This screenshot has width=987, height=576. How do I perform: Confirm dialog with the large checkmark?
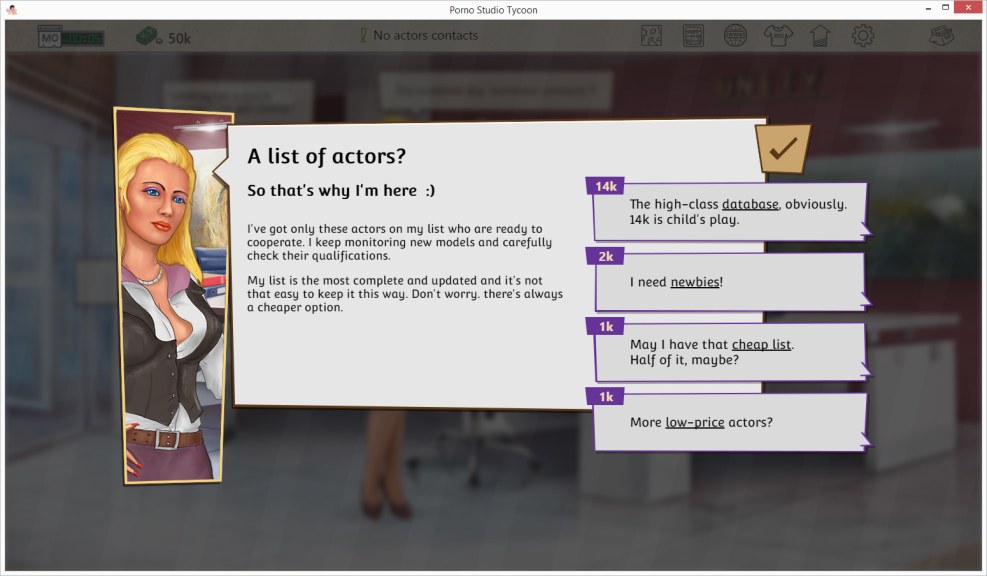[781, 146]
